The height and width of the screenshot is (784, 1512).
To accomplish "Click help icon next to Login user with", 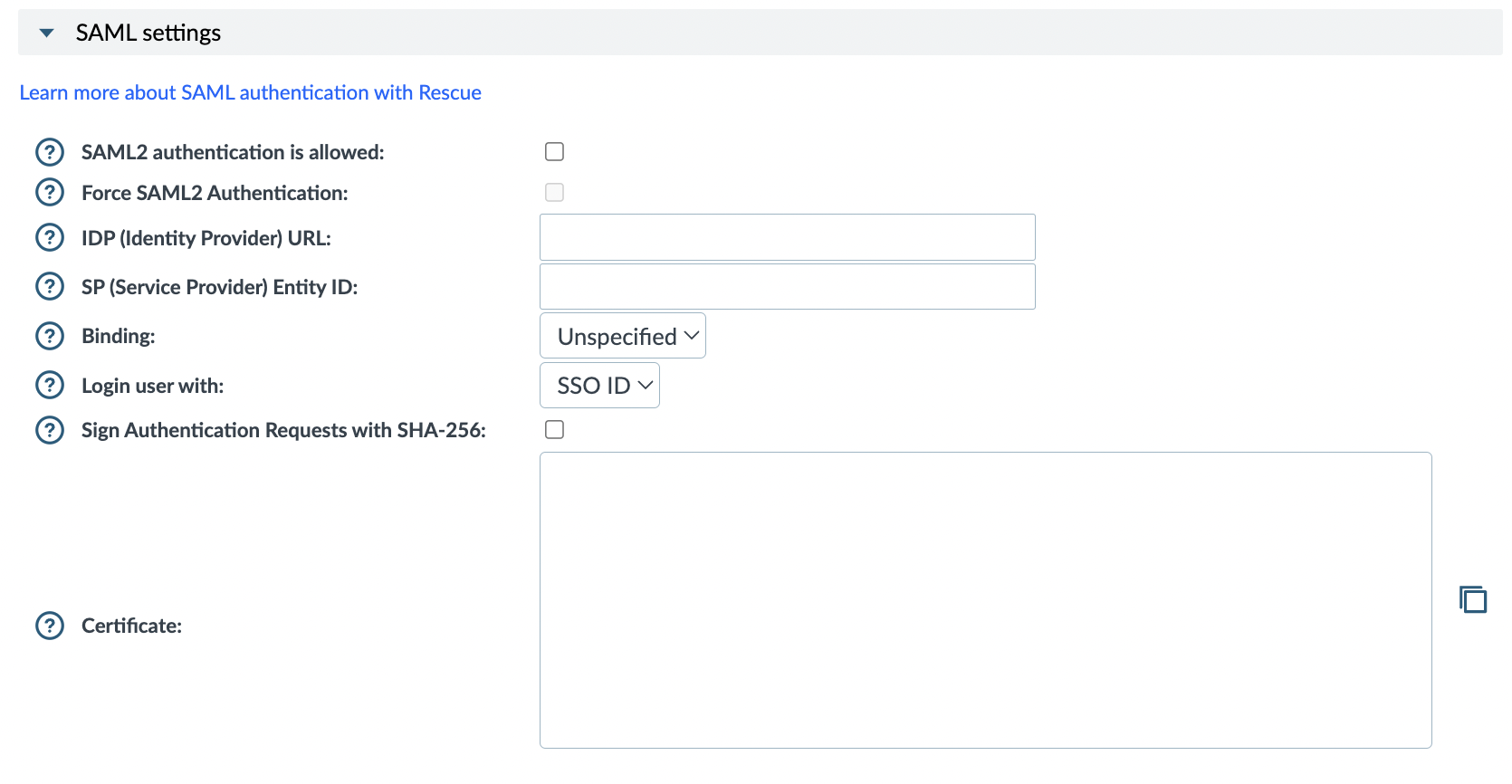I will click(50, 386).
